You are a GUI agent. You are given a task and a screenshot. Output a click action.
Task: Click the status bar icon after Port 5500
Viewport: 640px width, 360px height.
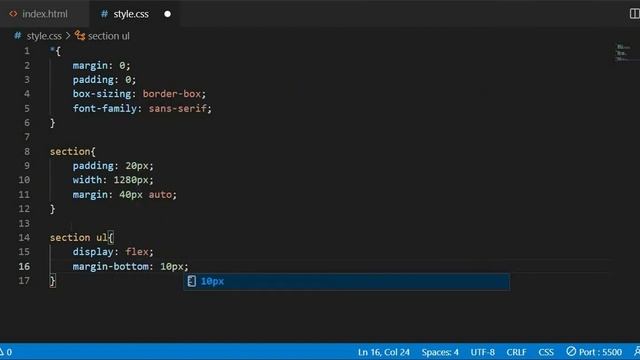637,351
